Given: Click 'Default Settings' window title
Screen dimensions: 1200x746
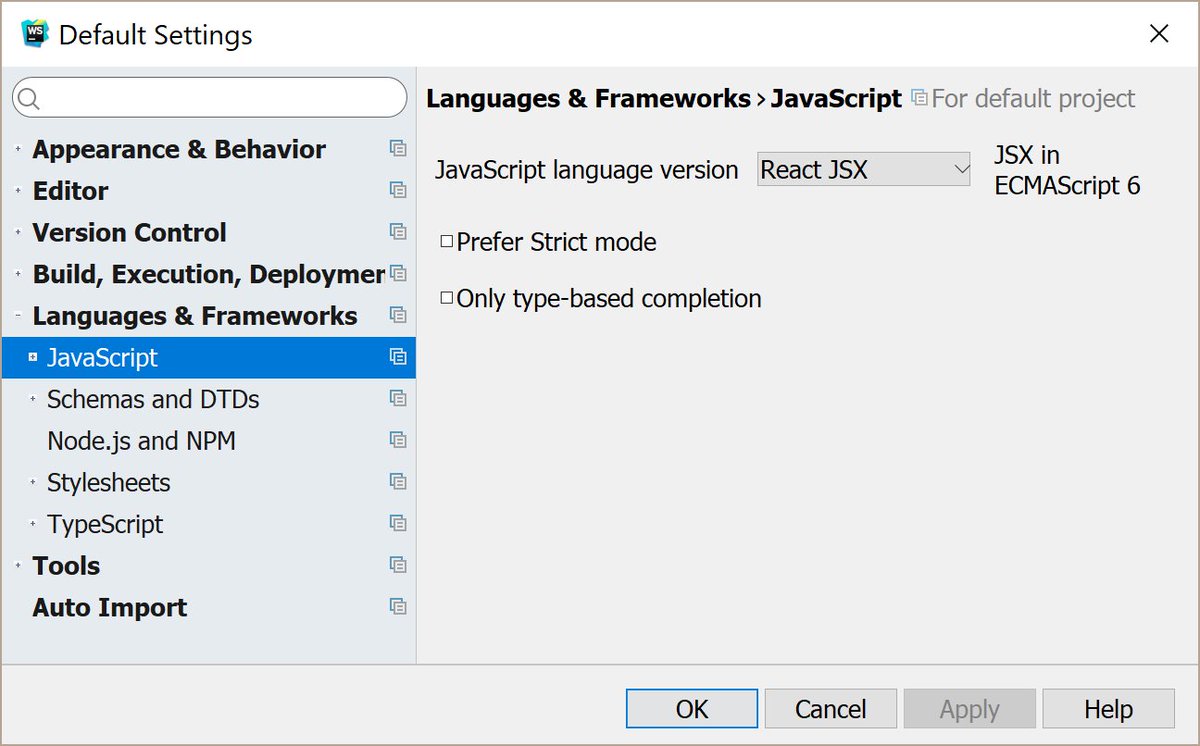Looking at the screenshot, I should click(155, 35).
